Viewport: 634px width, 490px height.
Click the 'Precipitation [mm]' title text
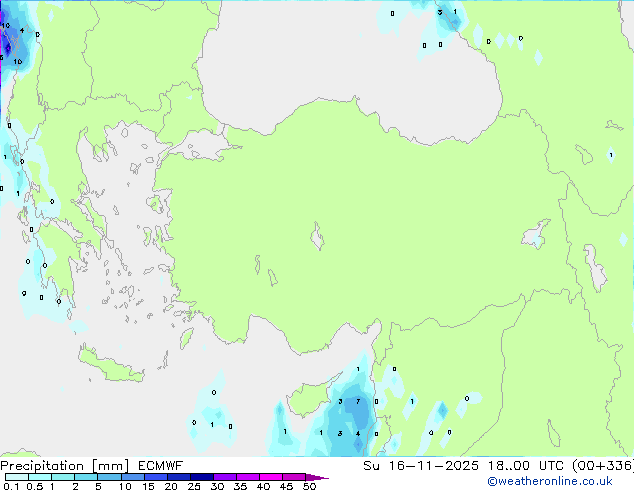tap(65, 466)
